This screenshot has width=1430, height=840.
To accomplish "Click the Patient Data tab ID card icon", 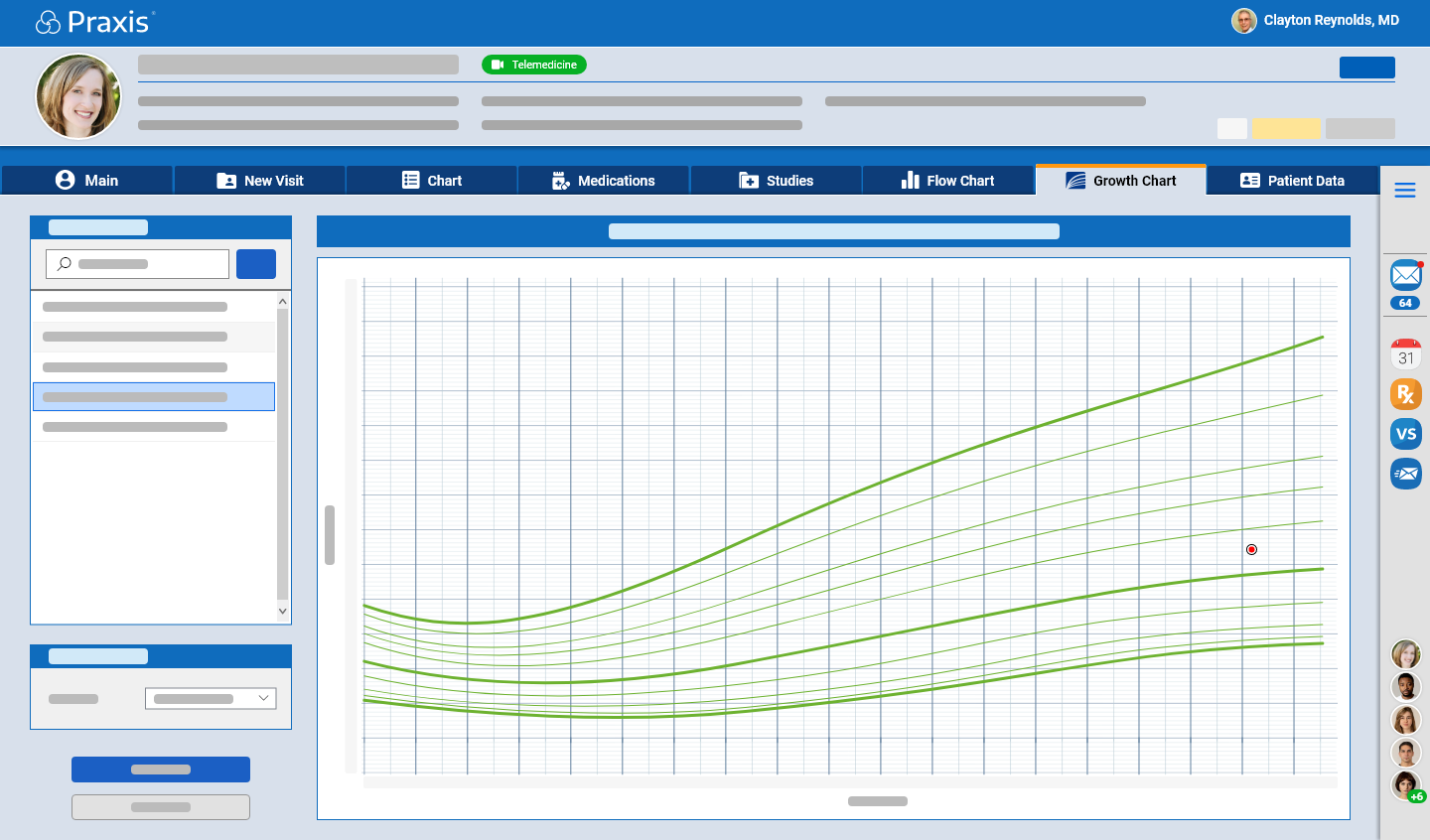I will coord(1250,181).
